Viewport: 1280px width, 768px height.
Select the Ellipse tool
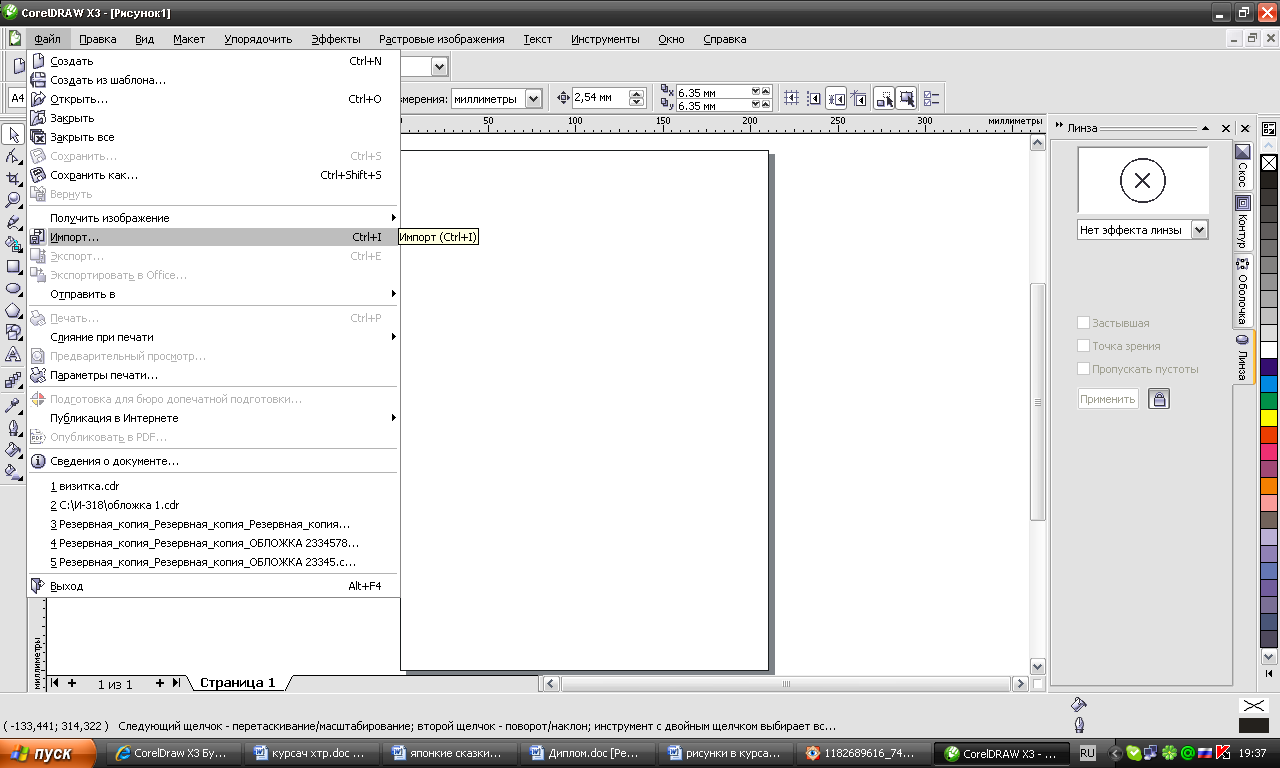[x=13, y=288]
